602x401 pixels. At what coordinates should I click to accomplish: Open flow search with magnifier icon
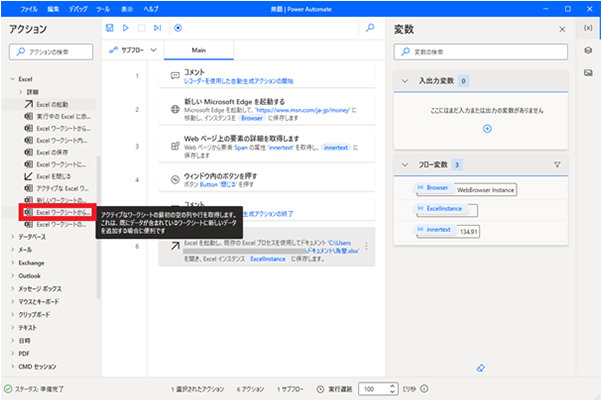point(370,28)
